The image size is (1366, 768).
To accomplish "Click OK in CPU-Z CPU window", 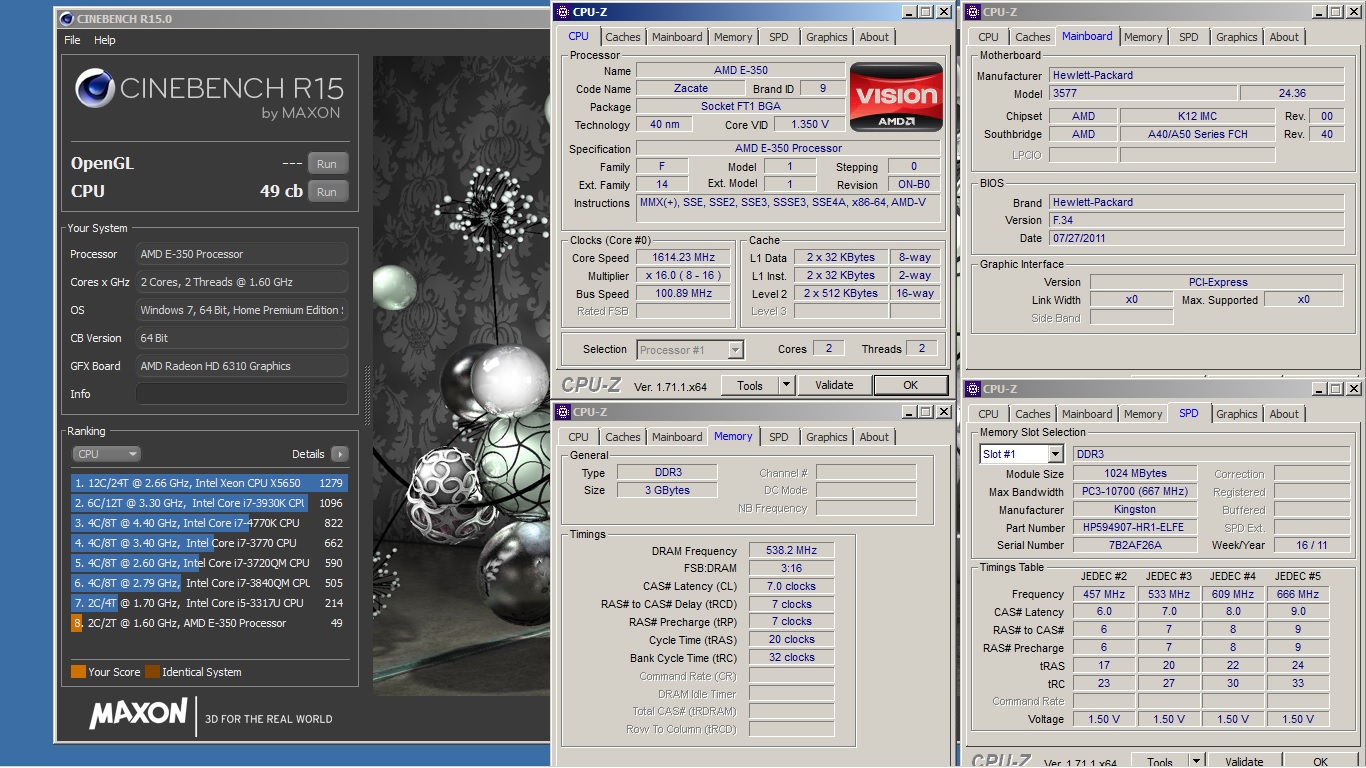I will tap(910, 385).
